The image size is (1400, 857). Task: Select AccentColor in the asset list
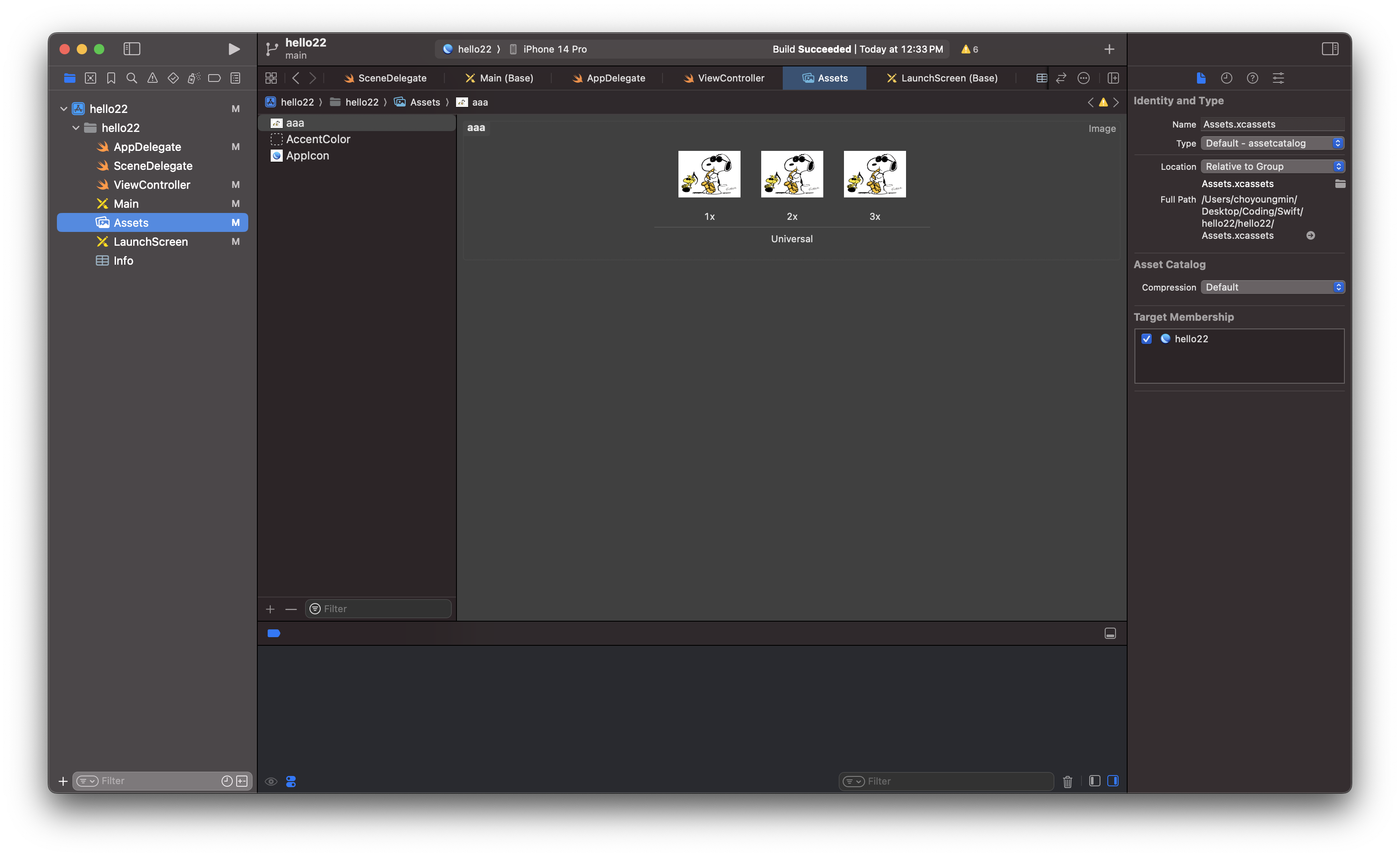coord(318,139)
